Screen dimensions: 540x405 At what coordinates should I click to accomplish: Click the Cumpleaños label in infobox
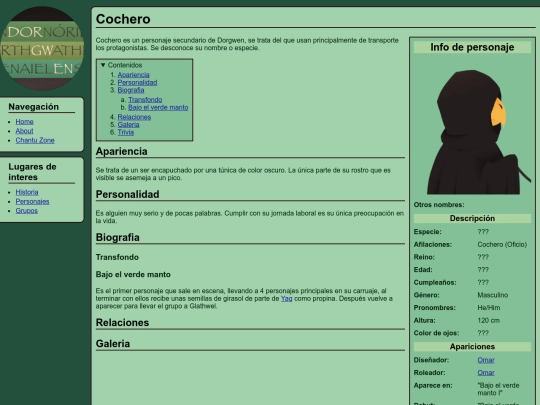point(435,282)
